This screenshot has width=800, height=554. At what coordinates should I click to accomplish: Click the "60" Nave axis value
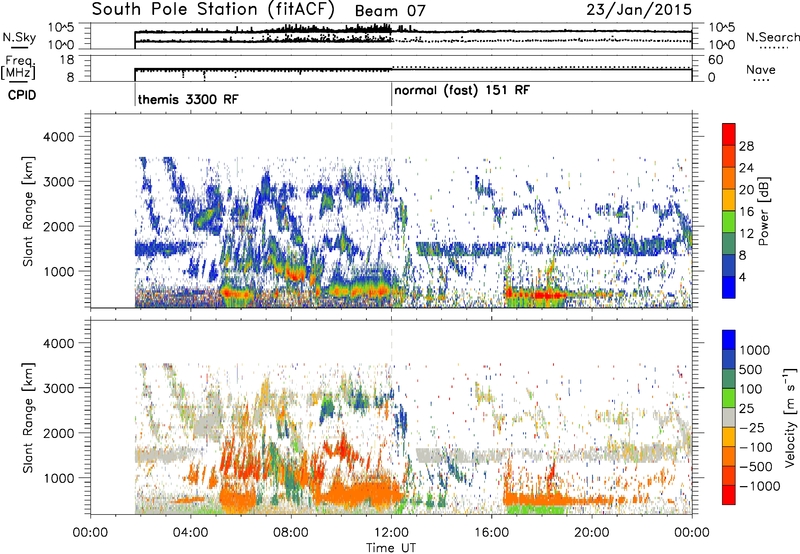[x=715, y=60]
